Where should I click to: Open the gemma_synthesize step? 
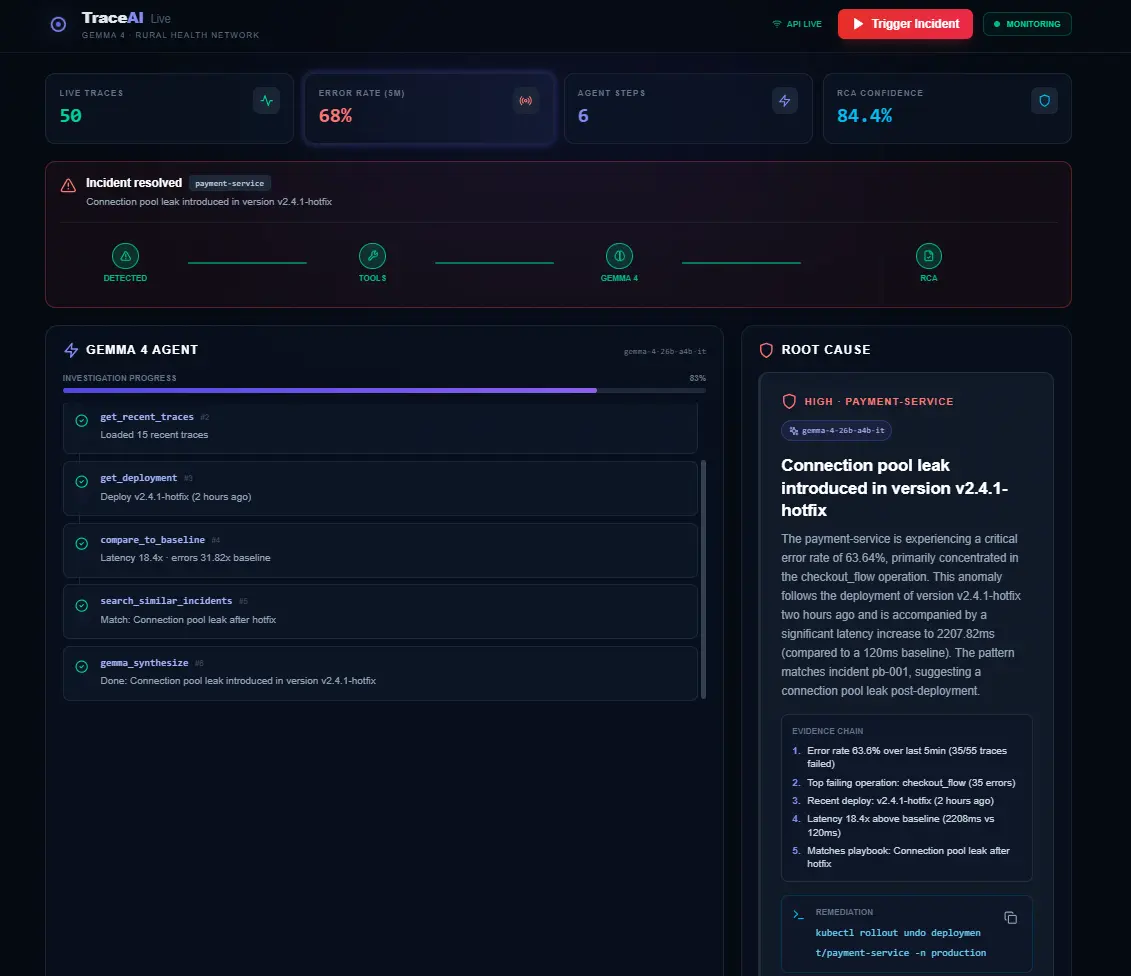click(380, 673)
